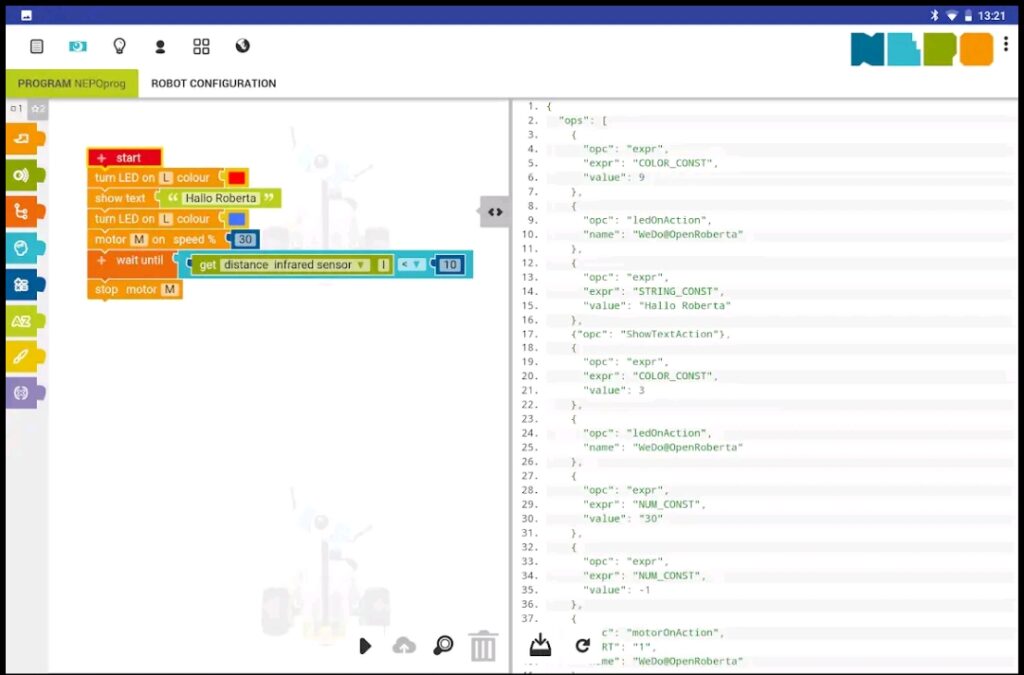The image size is (1024, 675).
Task: Edit the Hallo Roberta text field
Action: pos(220,198)
